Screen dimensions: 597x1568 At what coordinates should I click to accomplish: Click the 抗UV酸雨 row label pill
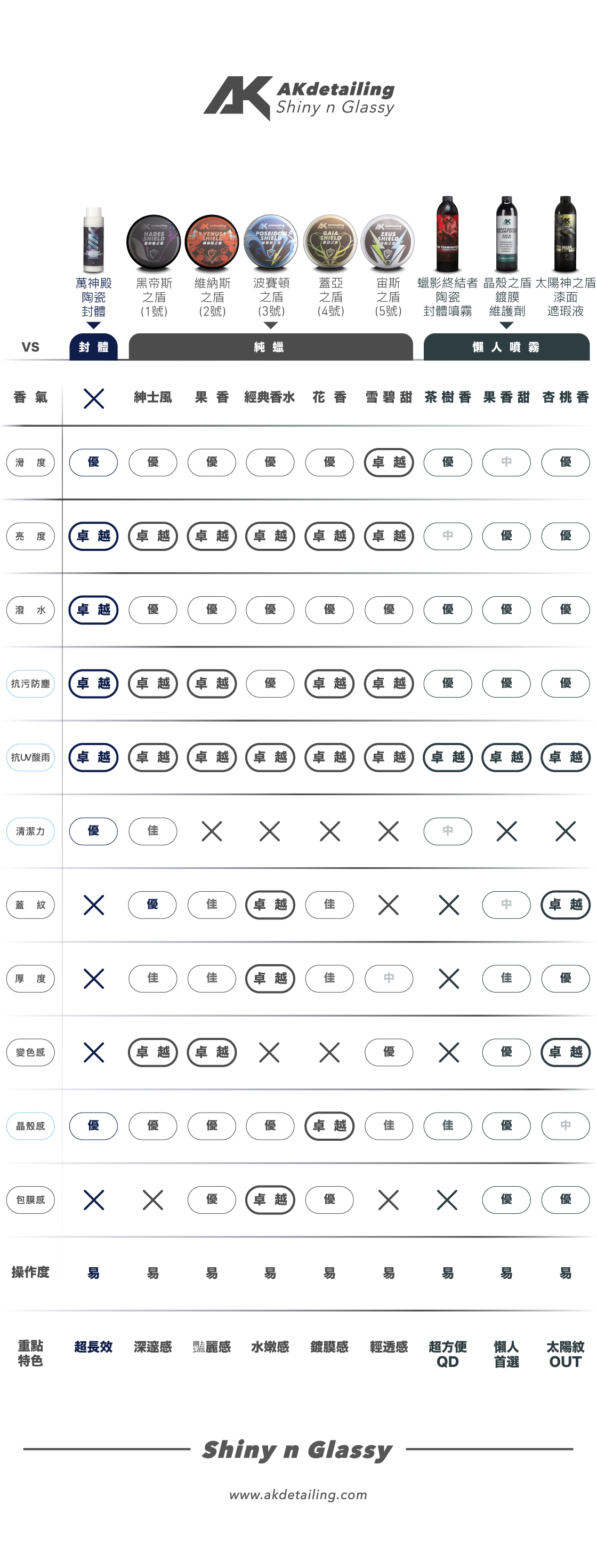(x=30, y=757)
